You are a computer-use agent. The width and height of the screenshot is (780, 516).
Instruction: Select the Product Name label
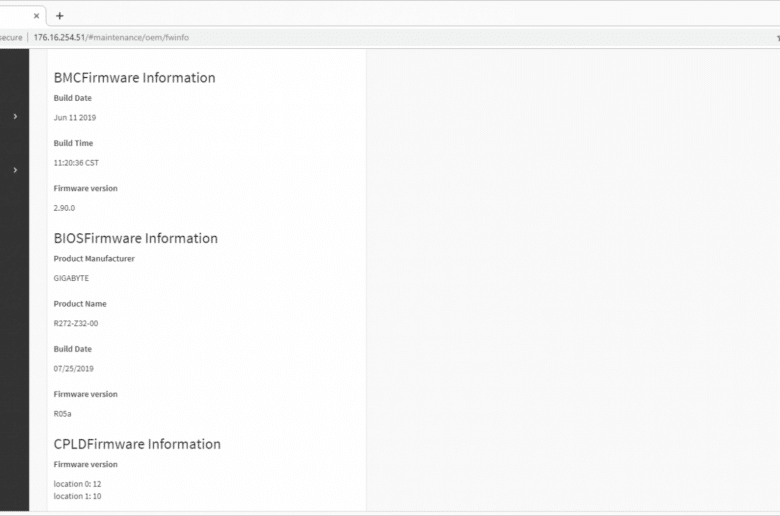click(80, 304)
